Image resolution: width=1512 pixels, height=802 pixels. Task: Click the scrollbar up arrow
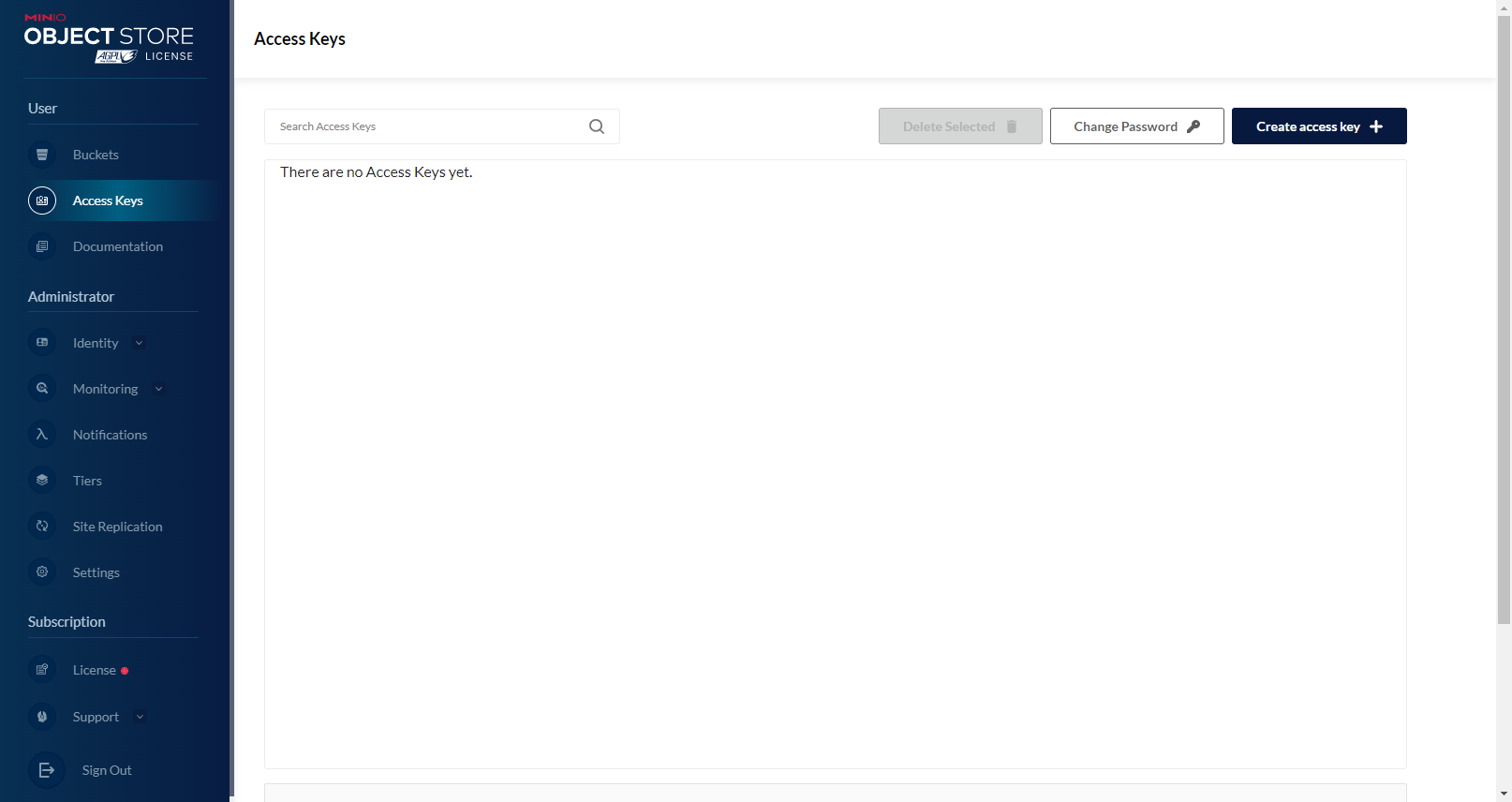[1504, 7]
